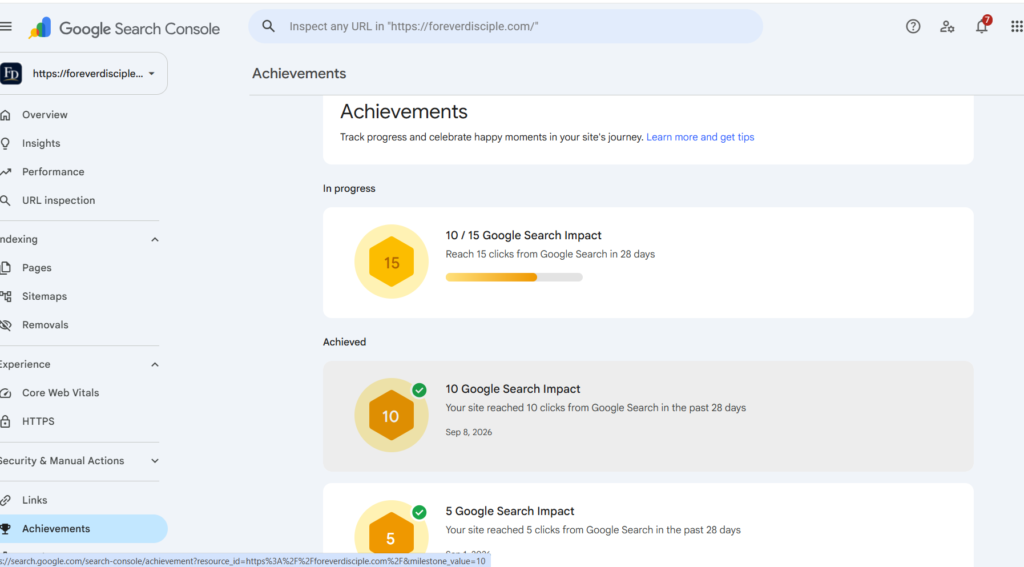
Task: Open the Help question mark icon
Action: tap(913, 27)
